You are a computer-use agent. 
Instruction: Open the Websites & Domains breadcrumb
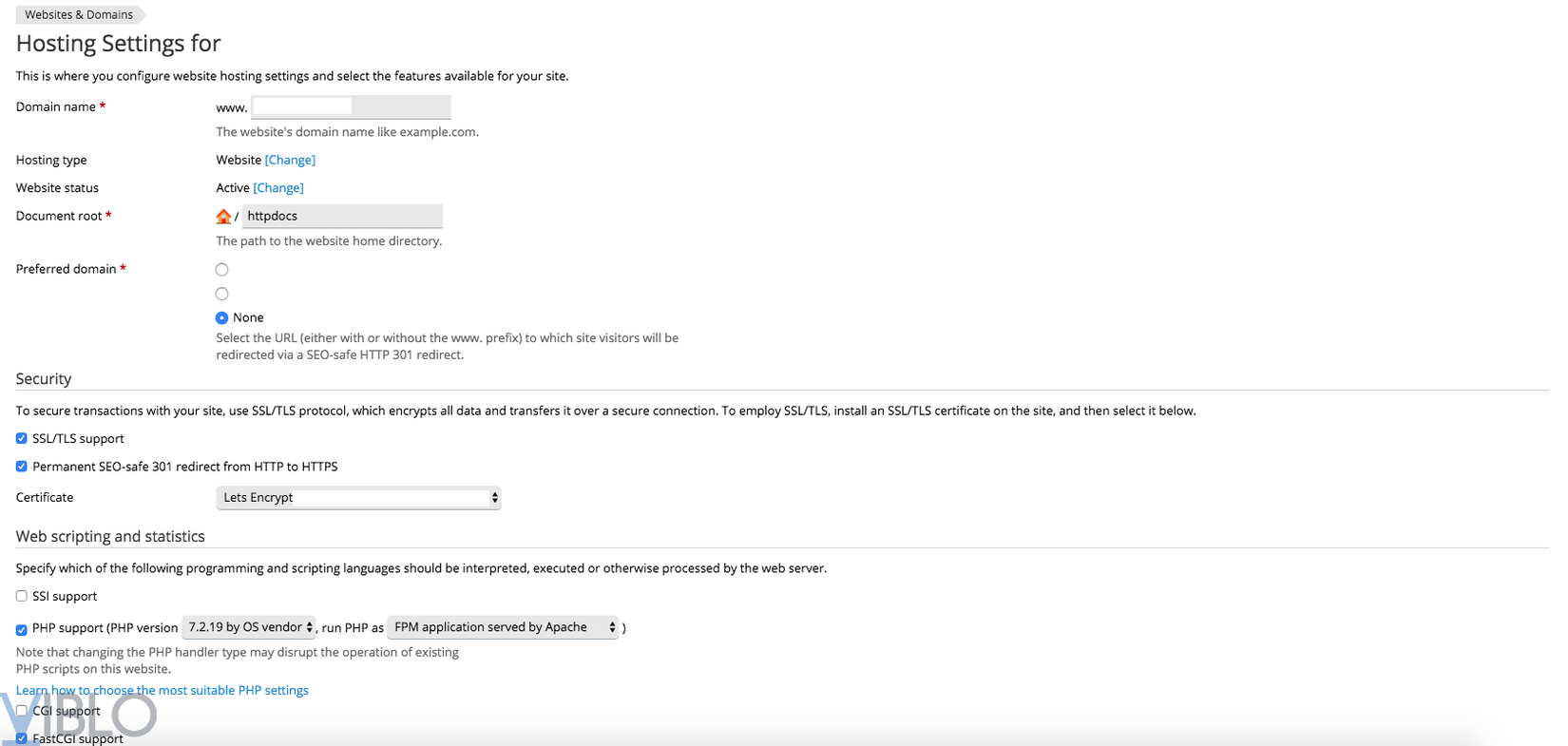[x=79, y=14]
